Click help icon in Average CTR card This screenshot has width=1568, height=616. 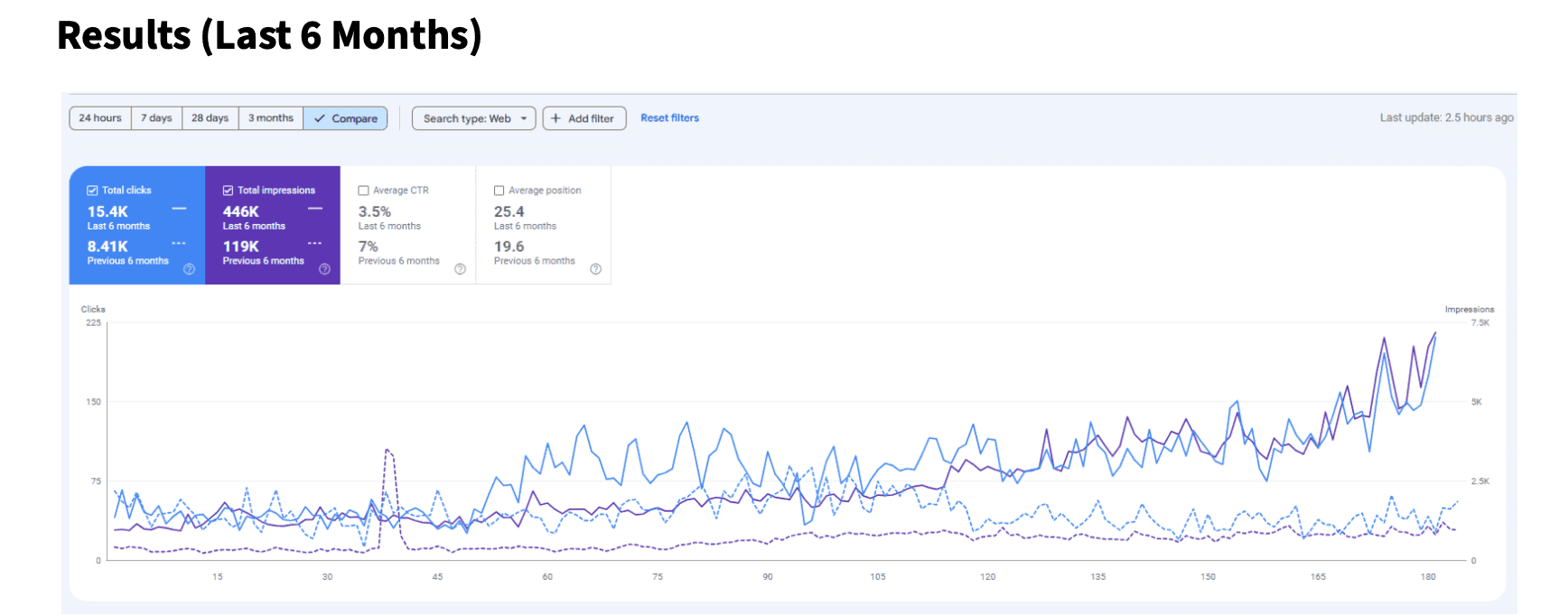click(x=460, y=269)
